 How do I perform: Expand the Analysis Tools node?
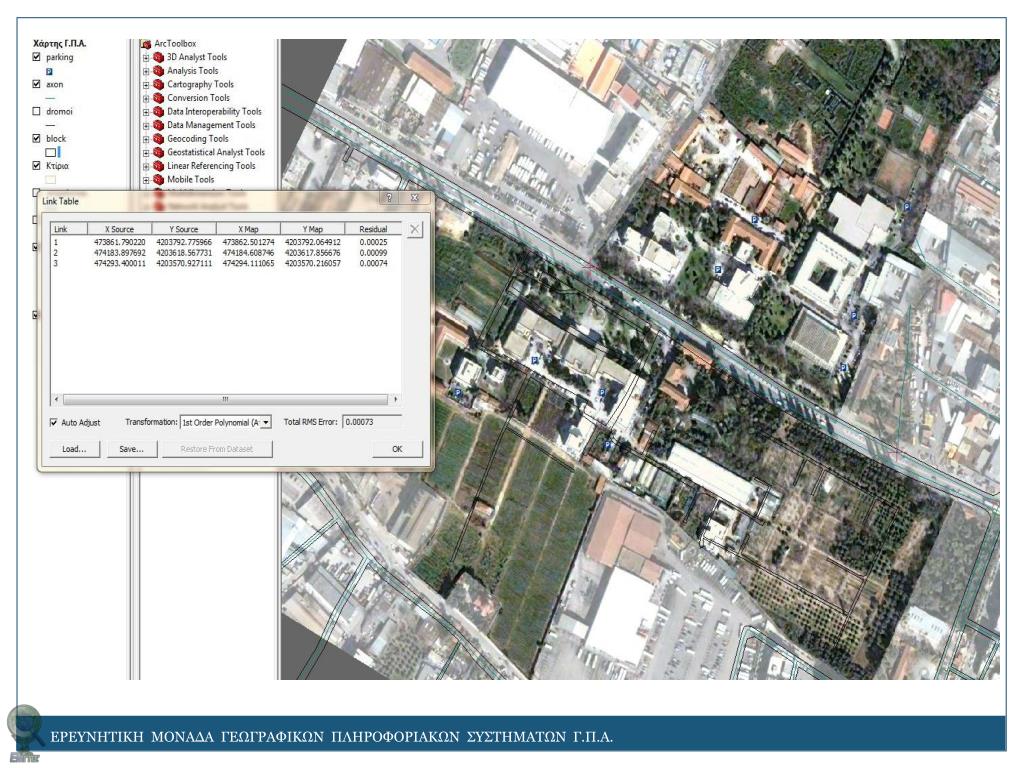(x=146, y=71)
